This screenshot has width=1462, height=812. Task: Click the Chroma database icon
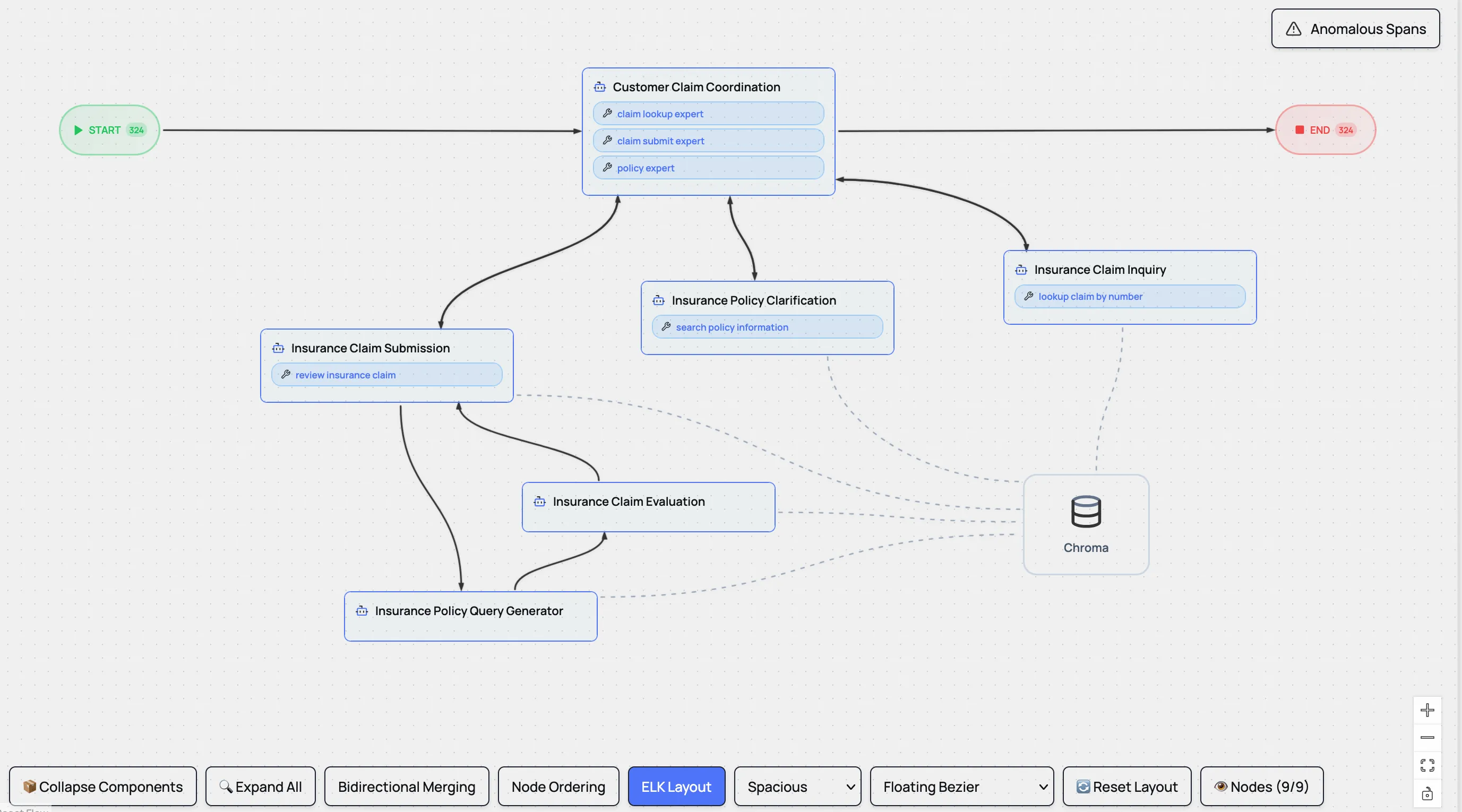(1086, 512)
